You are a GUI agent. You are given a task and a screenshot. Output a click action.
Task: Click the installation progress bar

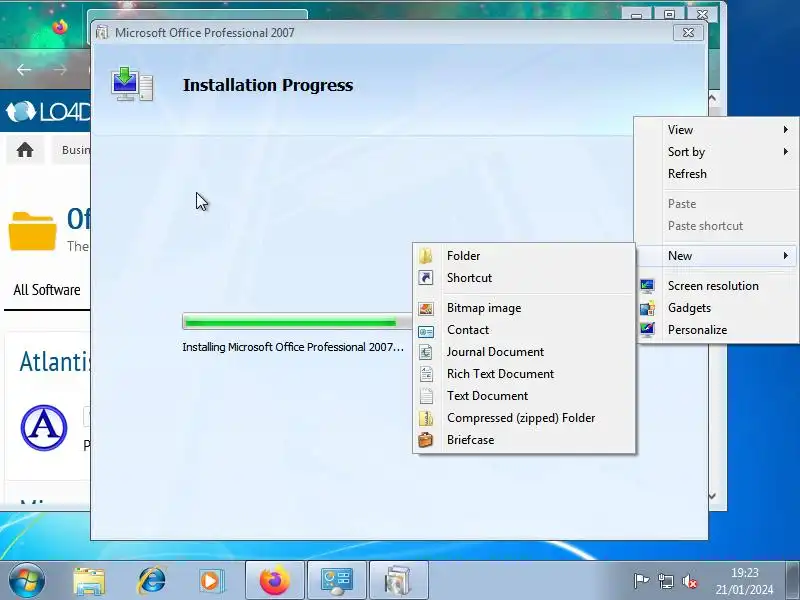(x=296, y=321)
